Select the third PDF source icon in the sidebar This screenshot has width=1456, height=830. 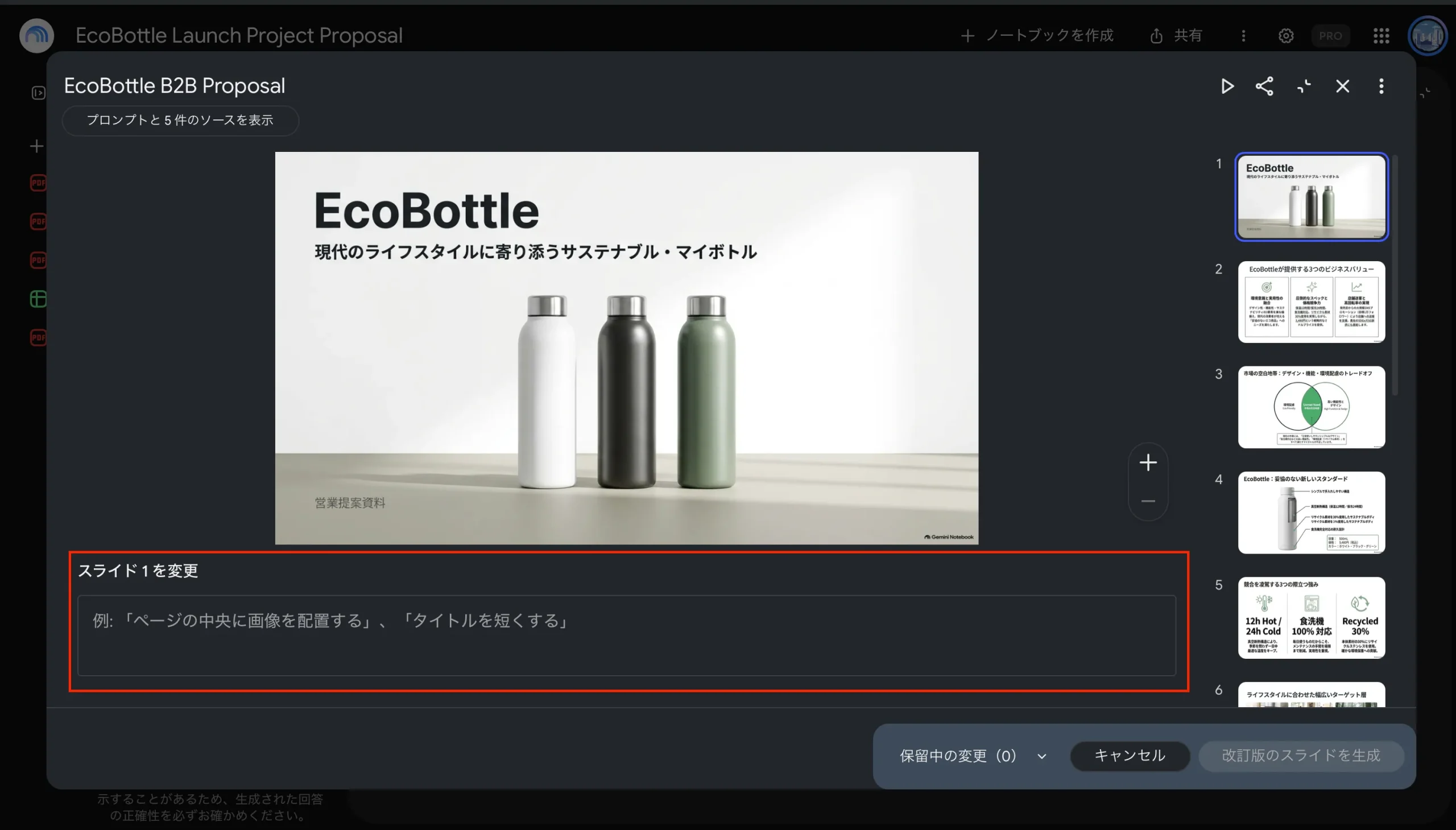38,260
